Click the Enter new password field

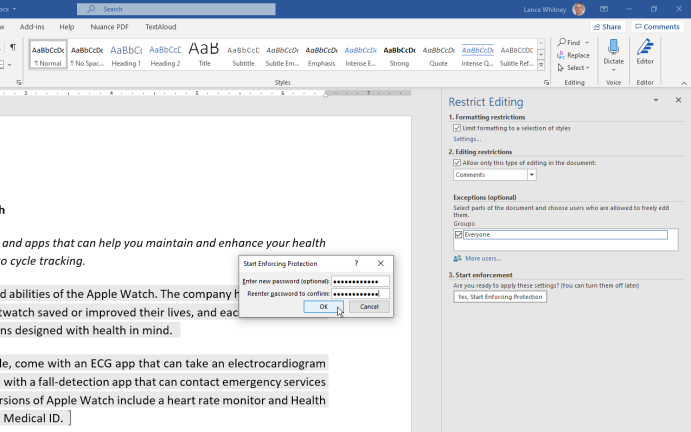click(360, 281)
